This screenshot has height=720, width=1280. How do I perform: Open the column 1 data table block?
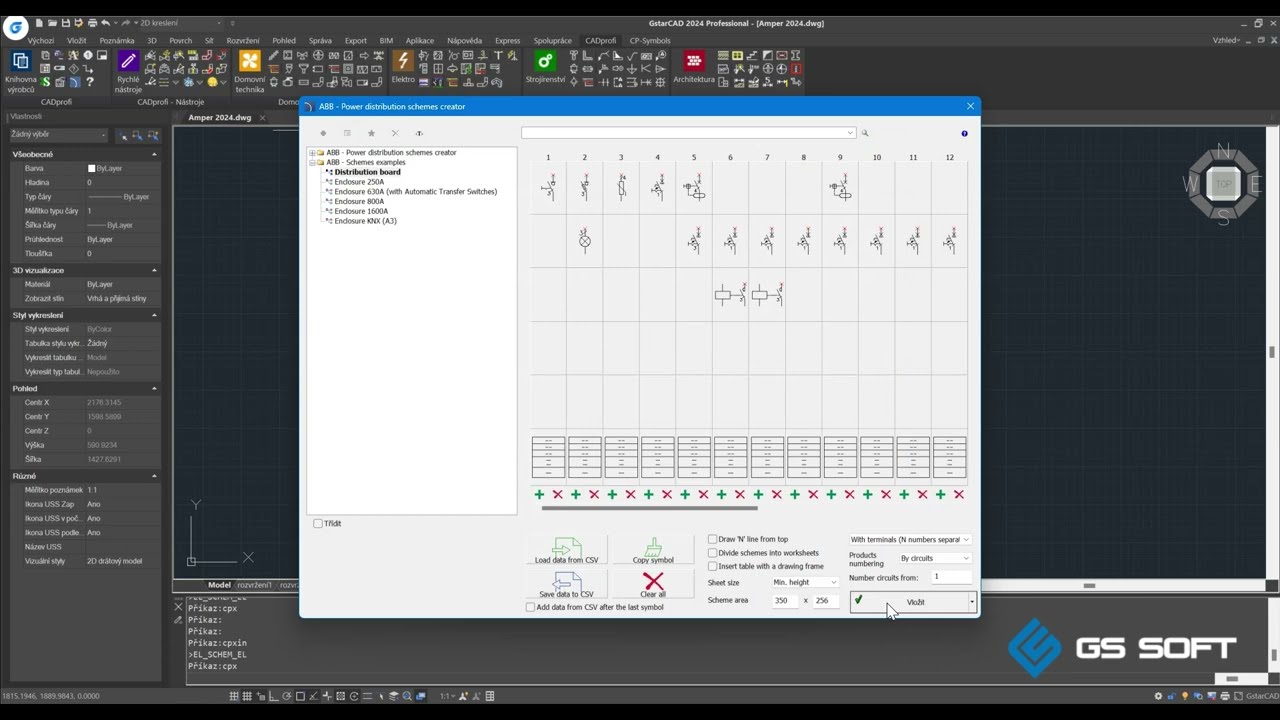pos(548,457)
